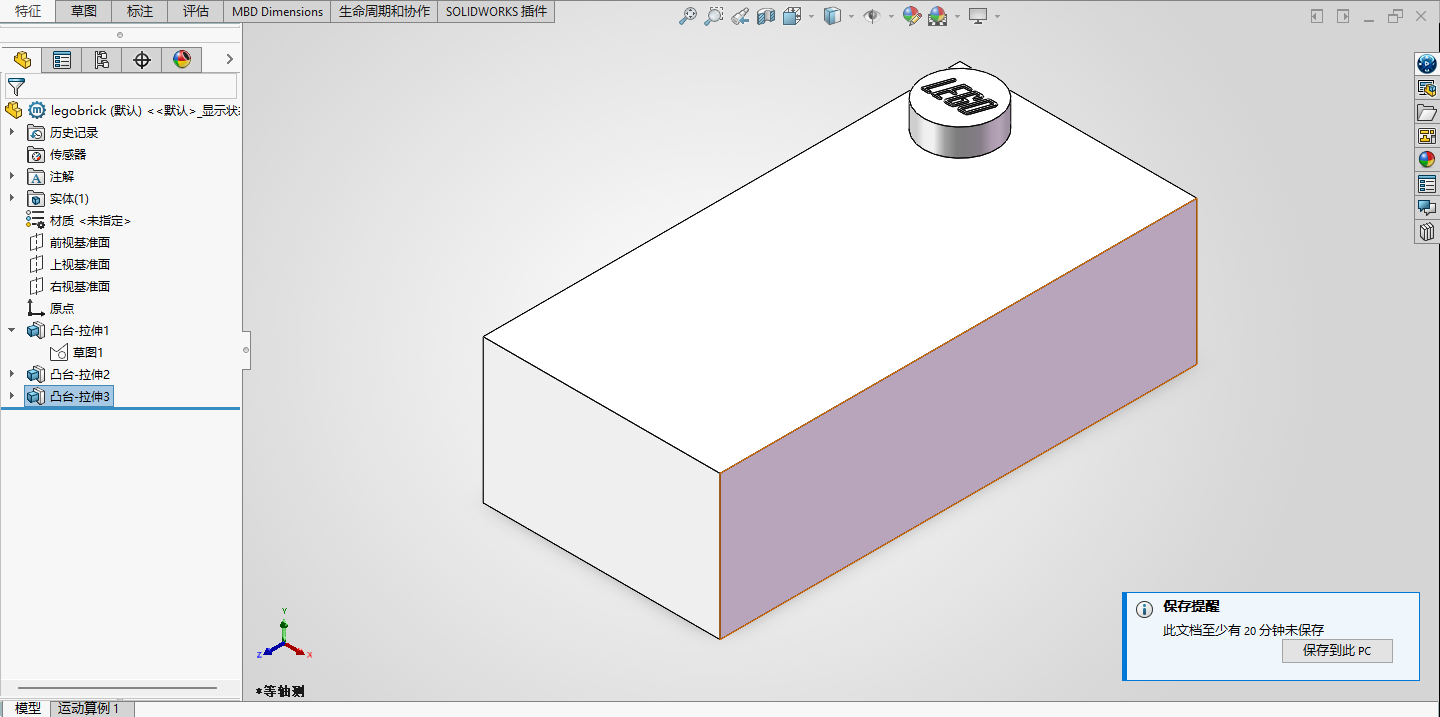The image size is (1440, 717).
Task: Open SOLIDWORKS Resources in task pane
Action: [1427, 64]
